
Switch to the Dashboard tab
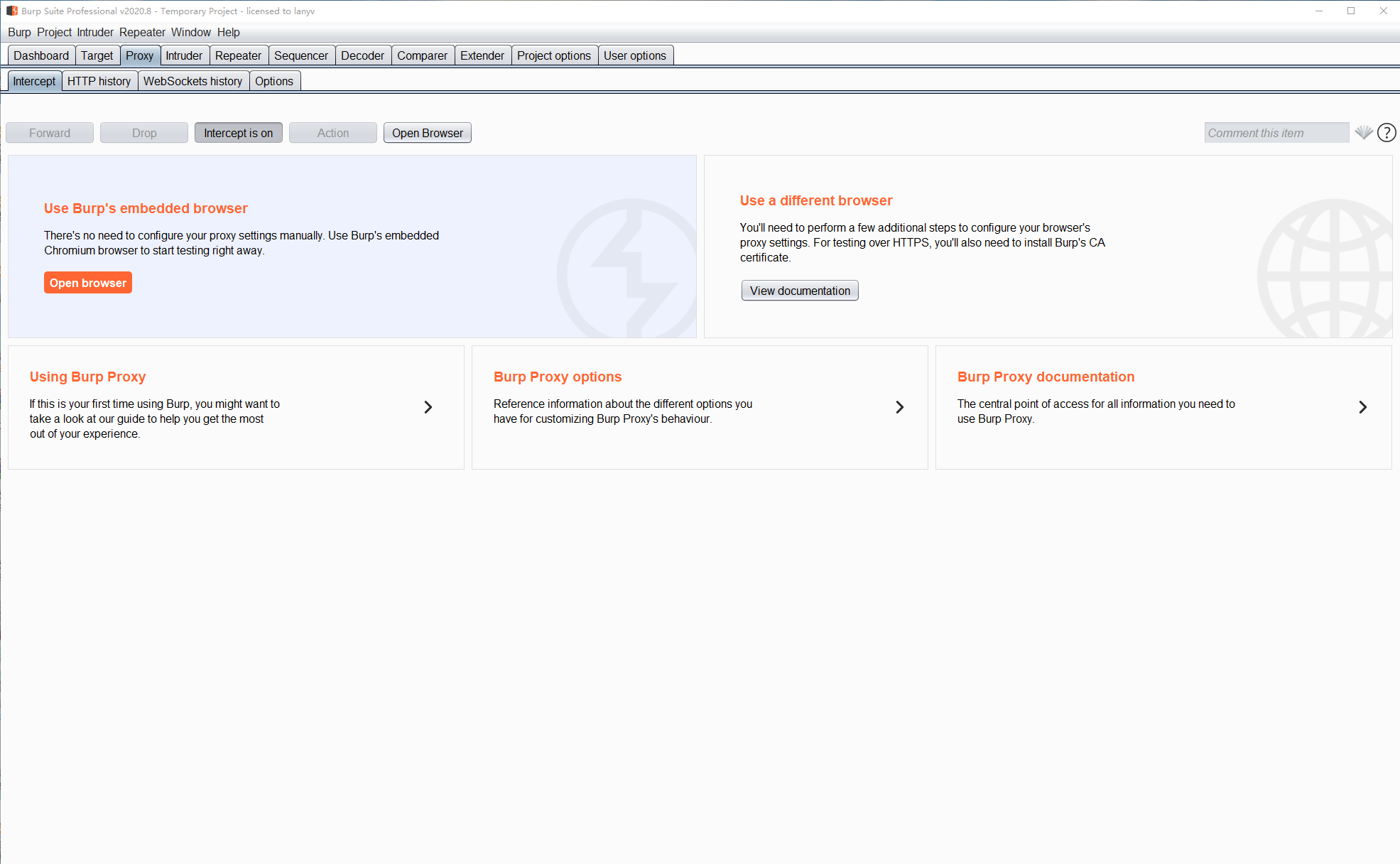(41, 55)
